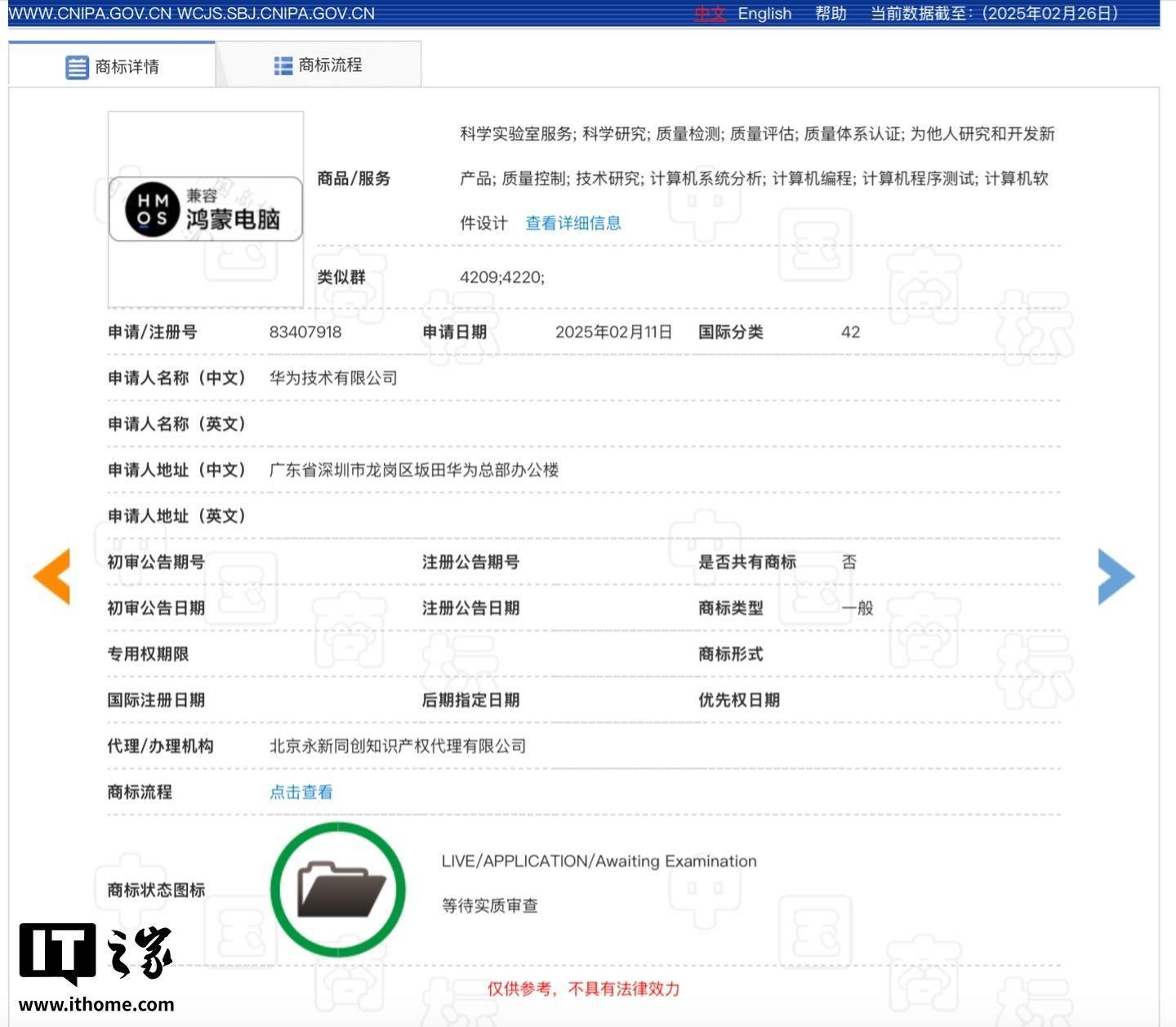Switch language to English
Screen dimensions: 1176x1027
764,14
